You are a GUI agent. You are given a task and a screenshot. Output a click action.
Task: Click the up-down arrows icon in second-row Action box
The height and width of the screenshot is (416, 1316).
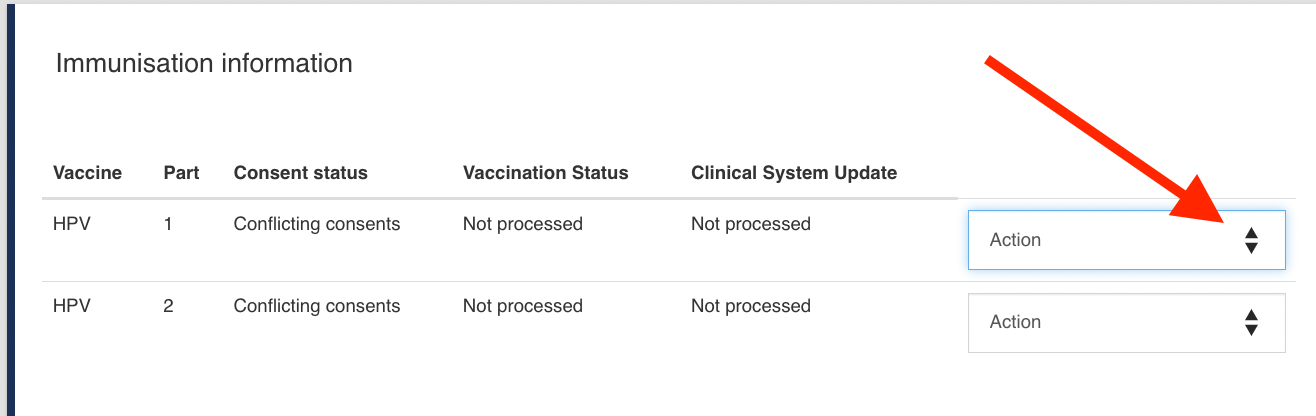(x=1251, y=322)
